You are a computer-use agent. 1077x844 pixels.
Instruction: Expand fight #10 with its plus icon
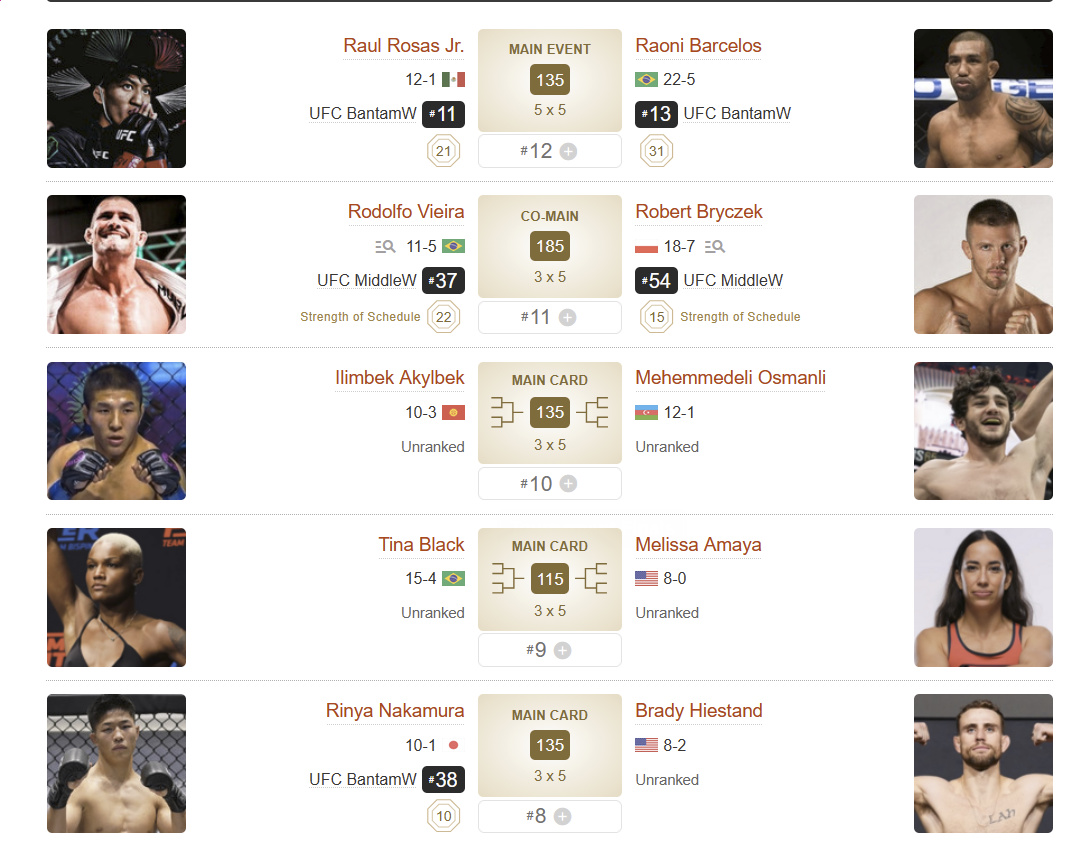568,483
